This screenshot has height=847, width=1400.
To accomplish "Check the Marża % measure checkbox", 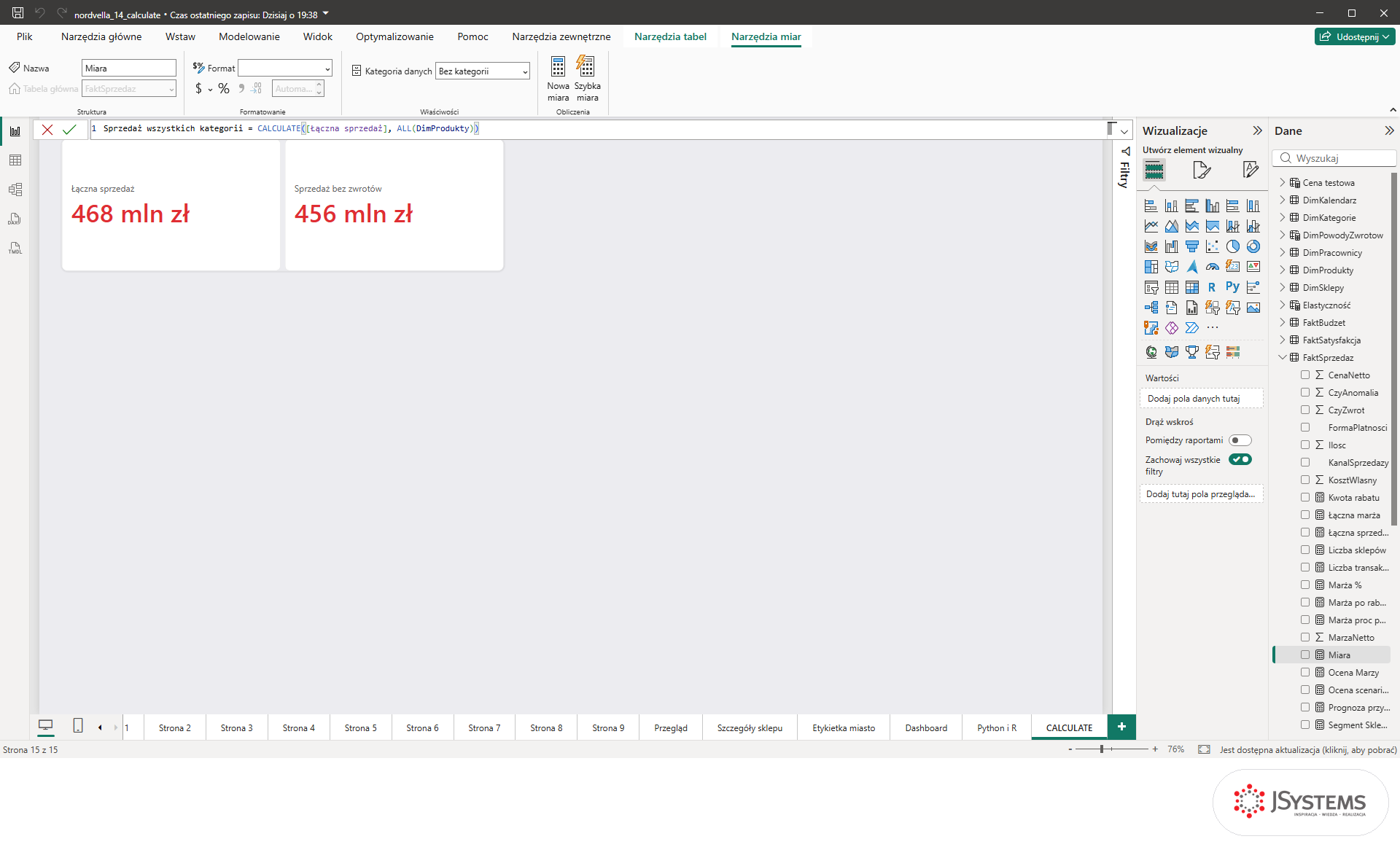I will 1305,585.
